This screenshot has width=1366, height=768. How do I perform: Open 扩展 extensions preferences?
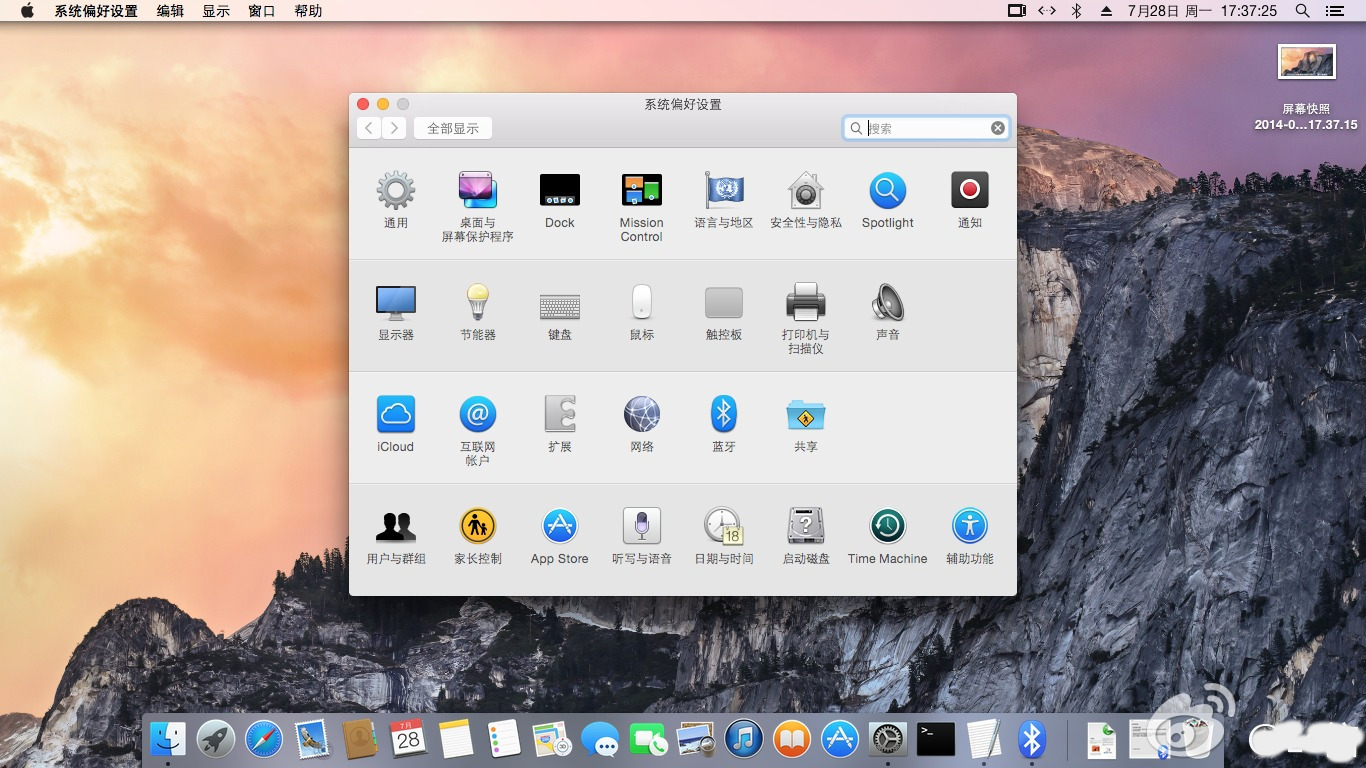(560, 414)
